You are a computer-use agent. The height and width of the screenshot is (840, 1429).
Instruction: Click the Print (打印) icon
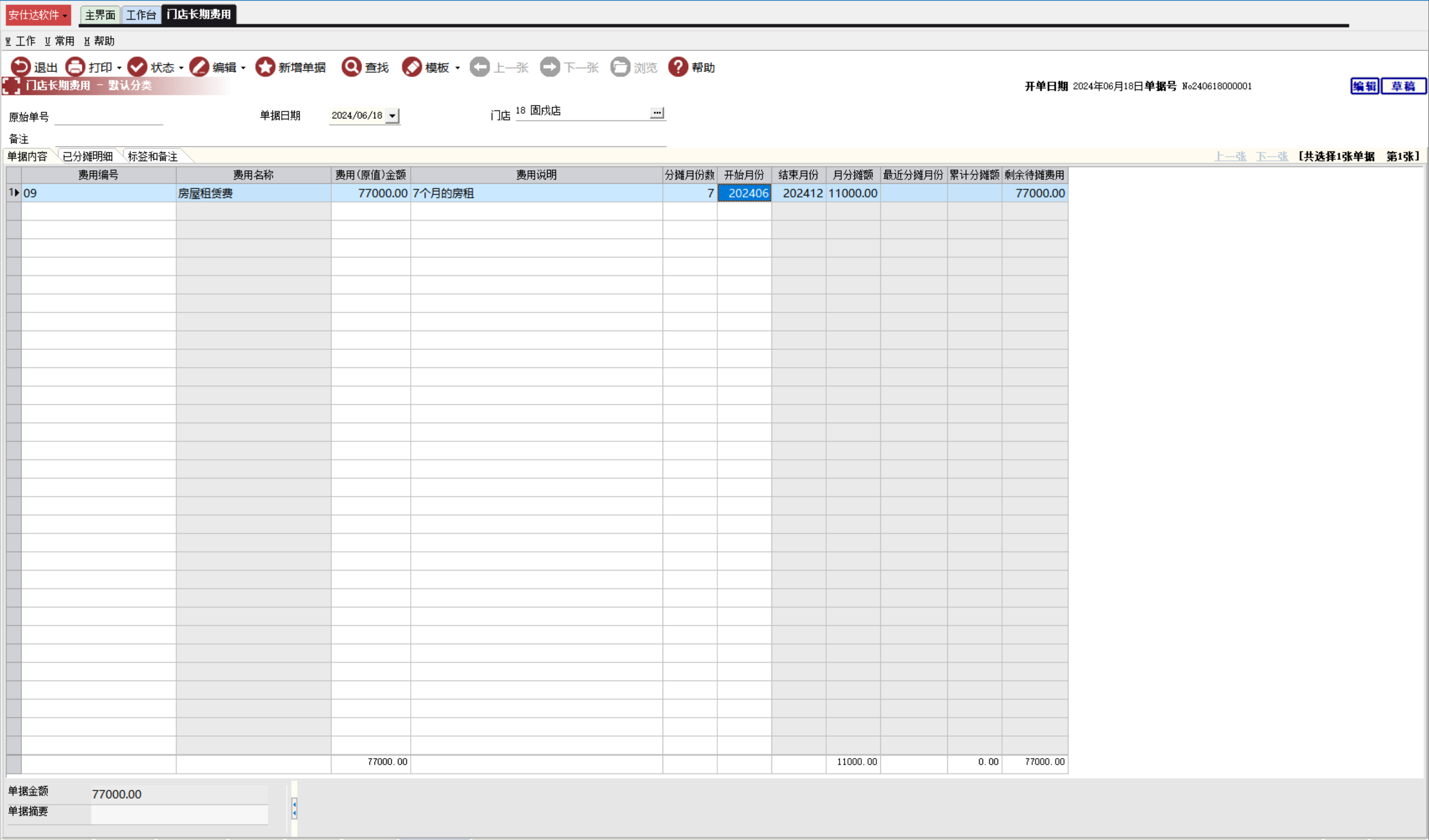[75, 67]
